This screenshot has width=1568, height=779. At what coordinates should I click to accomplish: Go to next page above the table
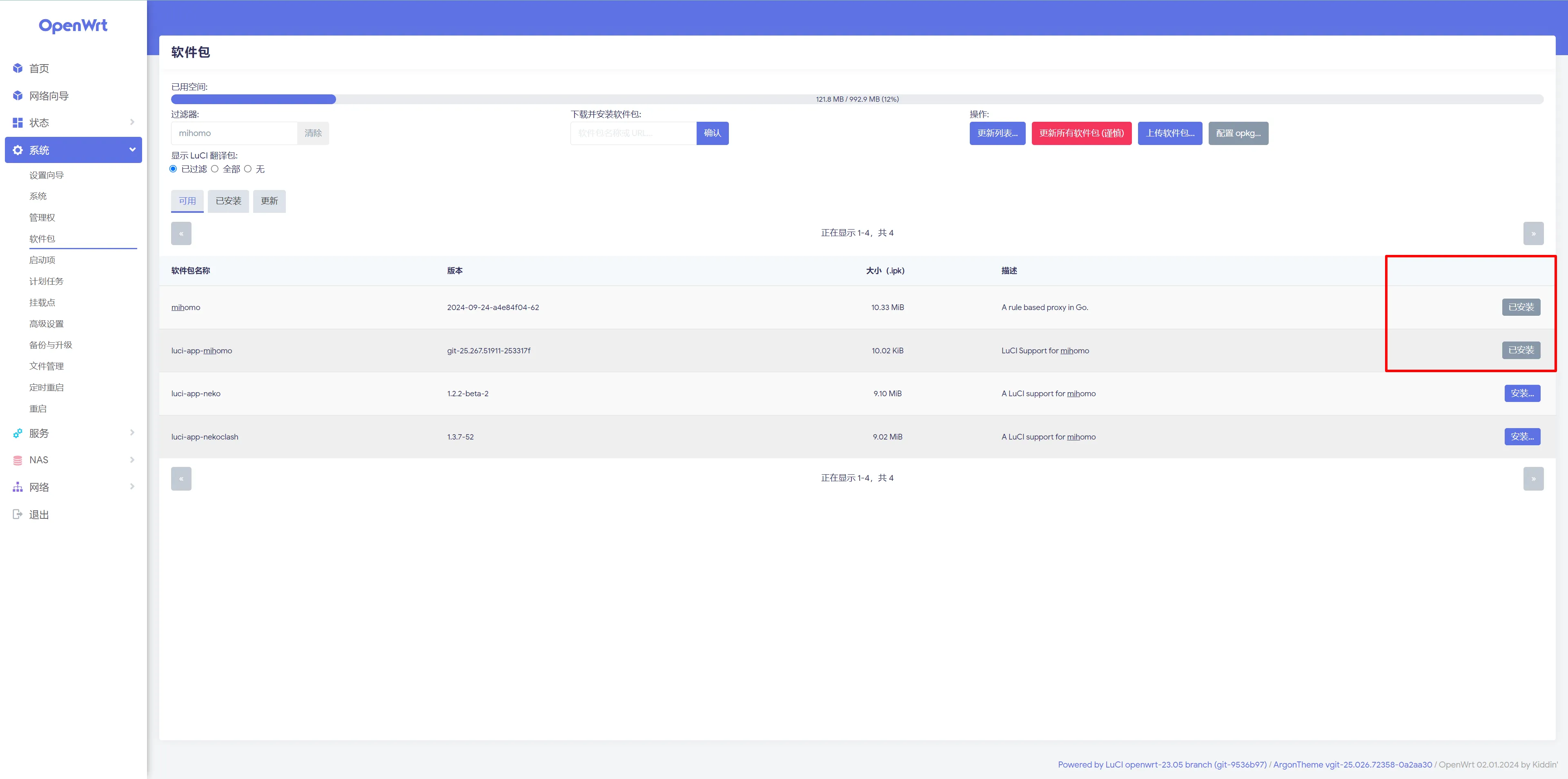tap(1533, 233)
